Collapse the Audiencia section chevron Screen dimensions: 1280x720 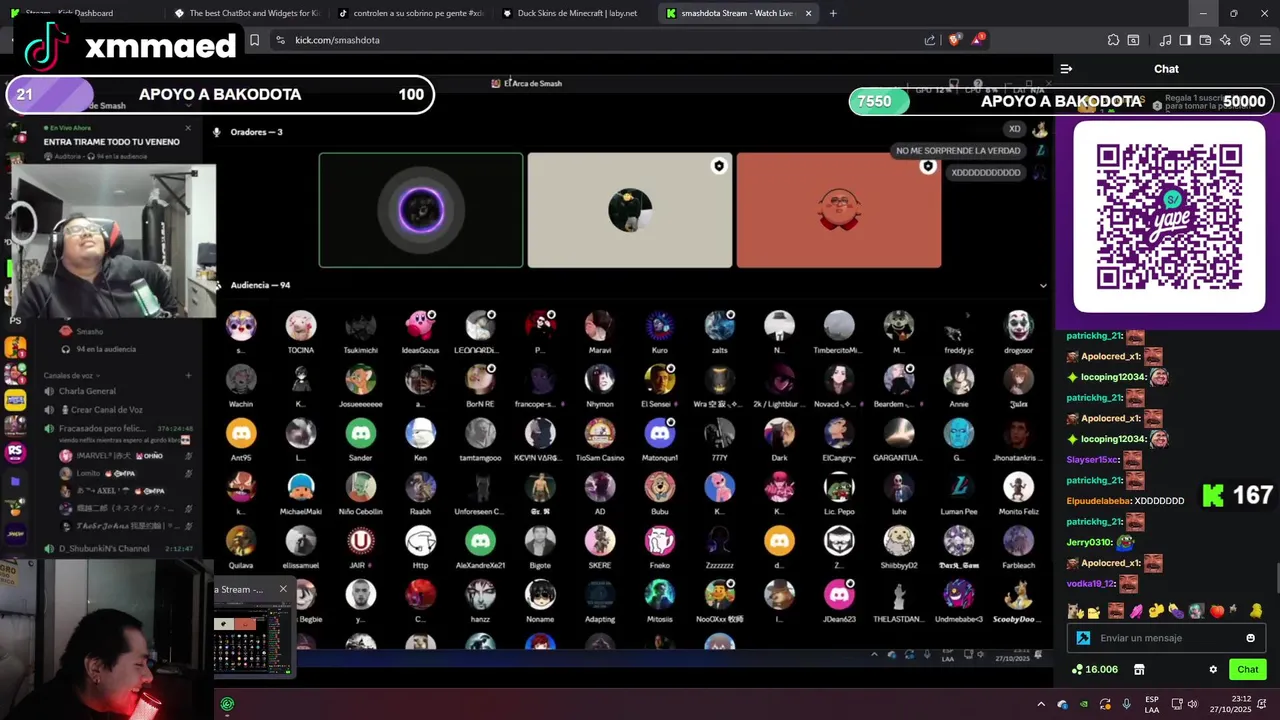coord(1043,285)
